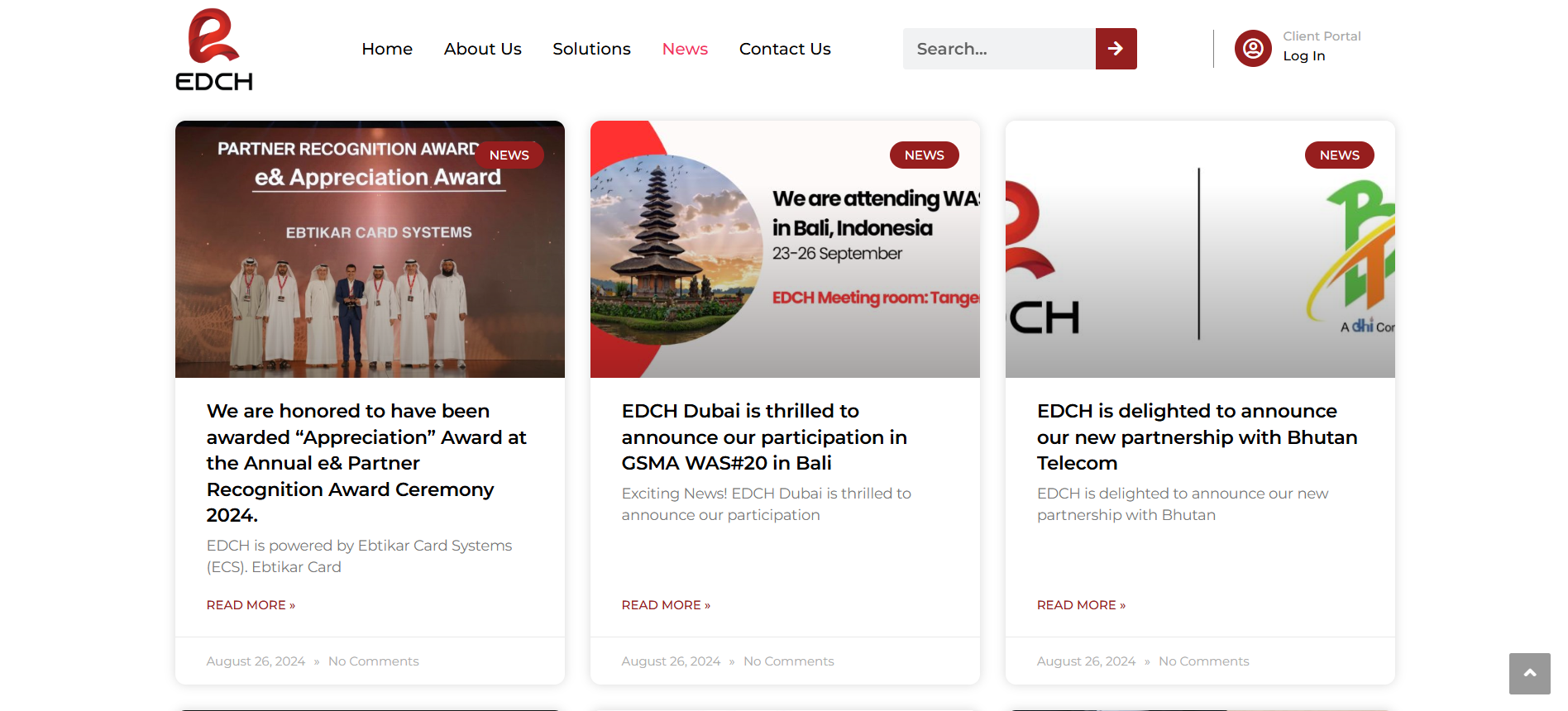Open the 'GSMA WAS#20 in Bali' headline
The image size is (1568, 711).
coord(764,437)
